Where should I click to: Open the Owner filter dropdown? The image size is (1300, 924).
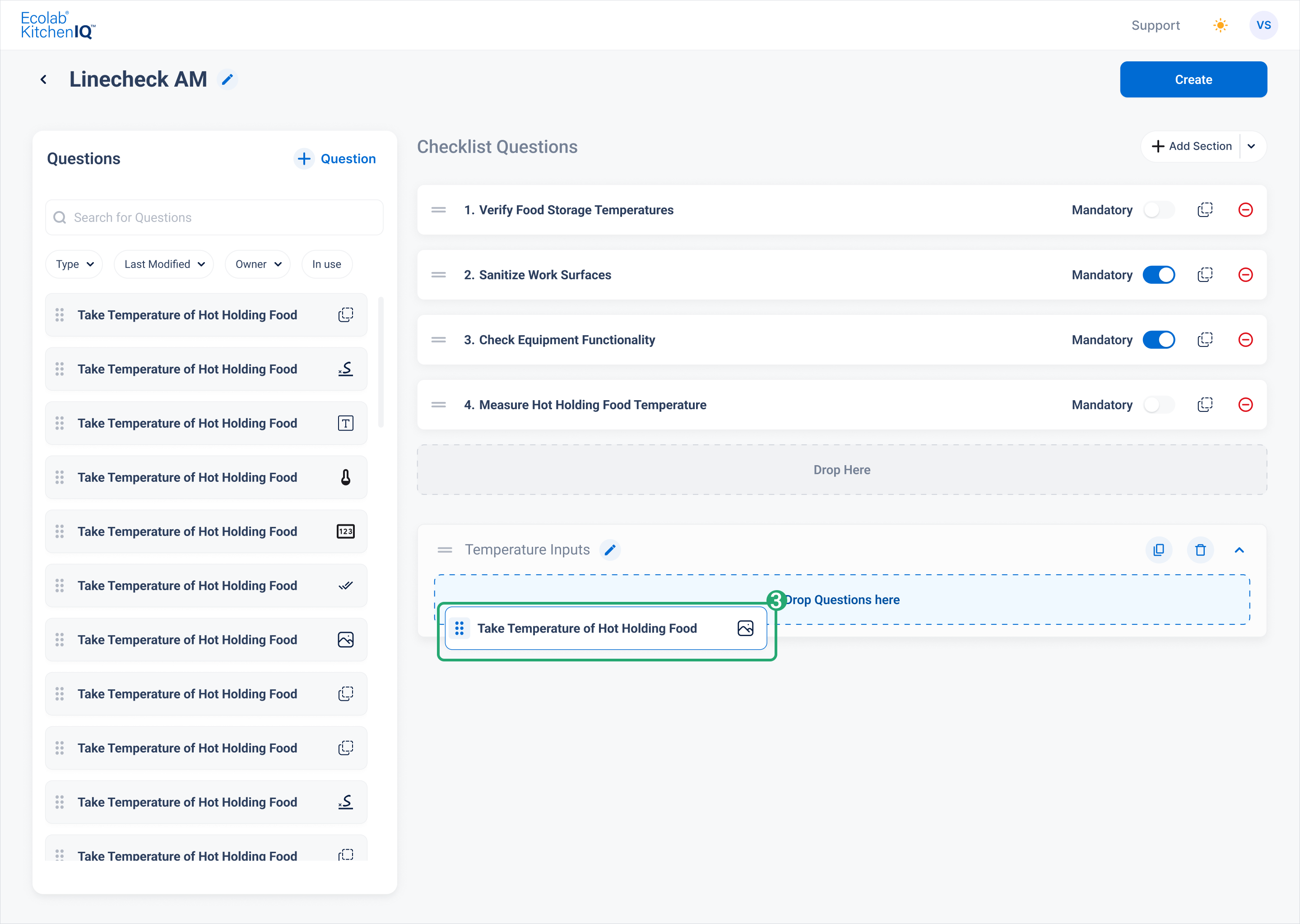pos(258,264)
